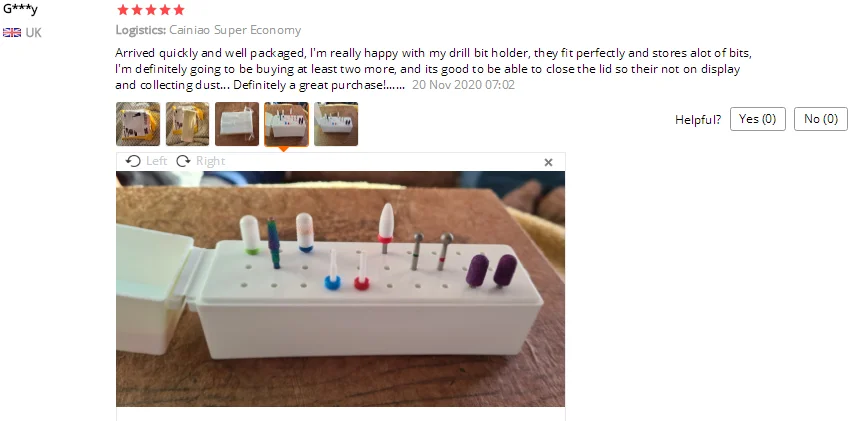The height and width of the screenshot is (421, 860).
Task: Rotate the review photo right
Action: click(200, 161)
